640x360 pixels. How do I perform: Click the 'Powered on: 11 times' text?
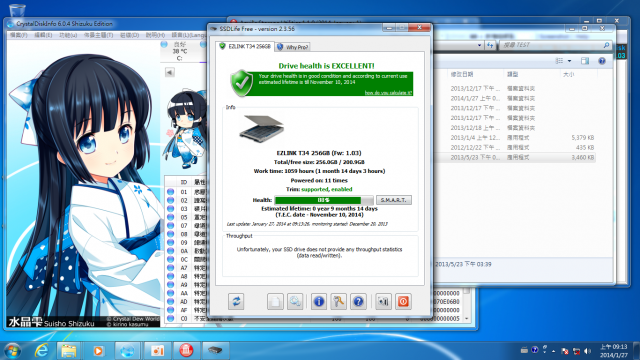point(319,180)
